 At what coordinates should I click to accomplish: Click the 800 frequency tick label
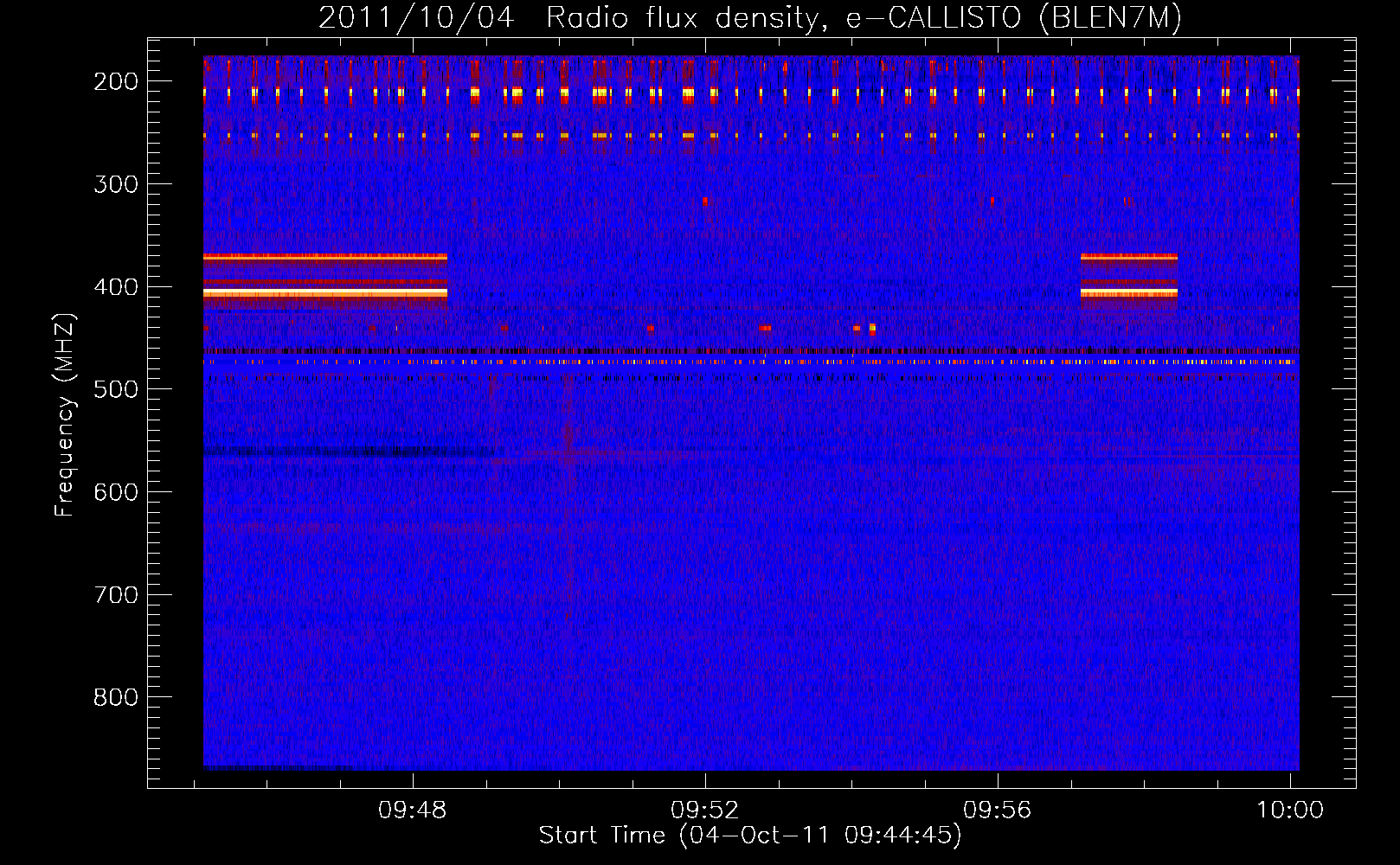point(116,697)
